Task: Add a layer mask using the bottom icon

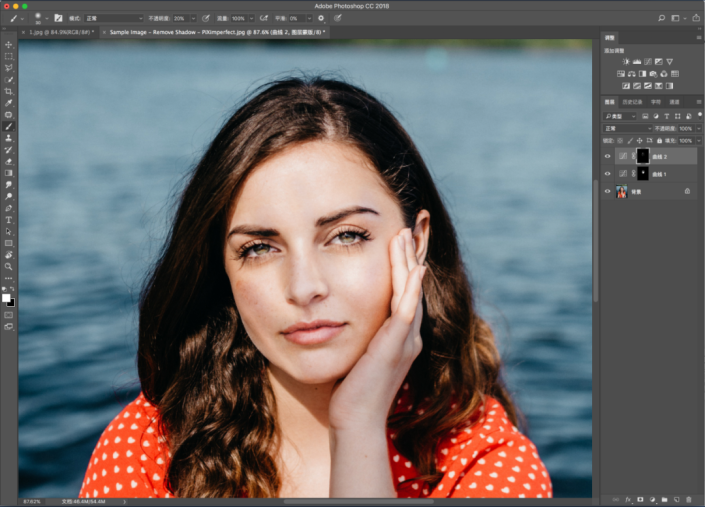Action: point(640,499)
